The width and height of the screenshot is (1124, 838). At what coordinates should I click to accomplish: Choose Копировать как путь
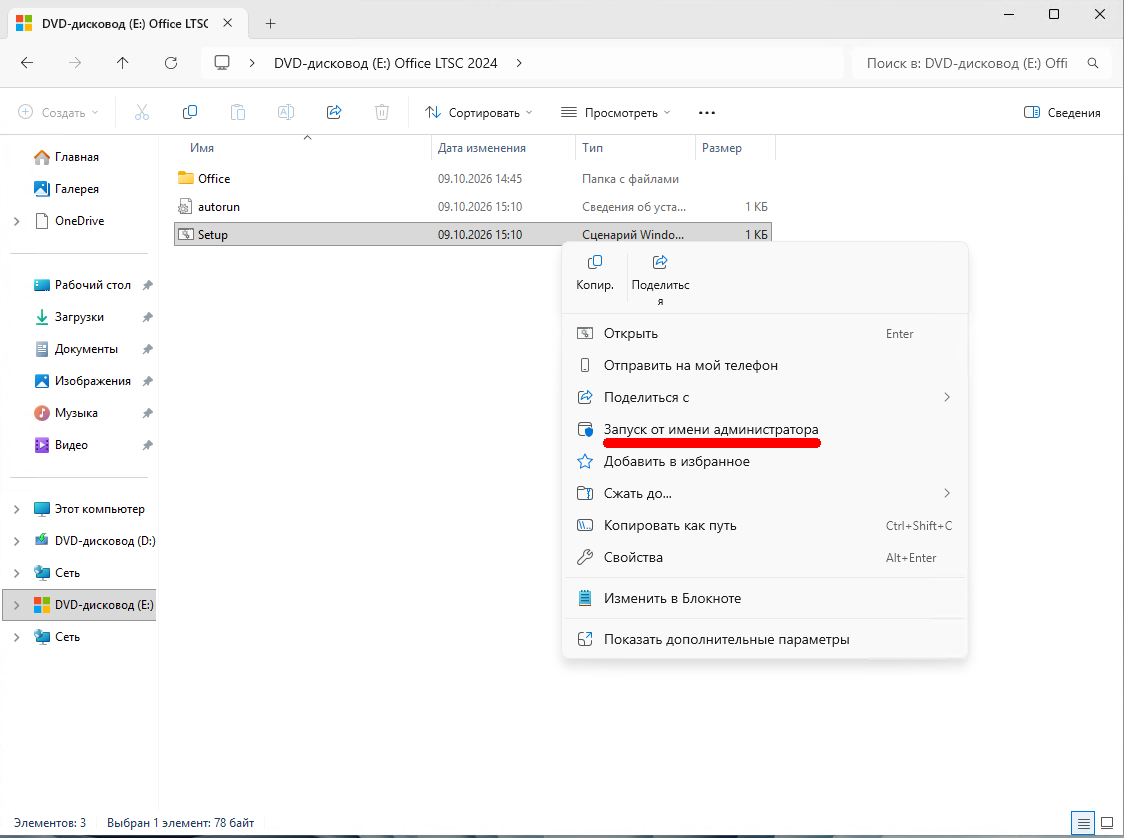coord(765,525)
